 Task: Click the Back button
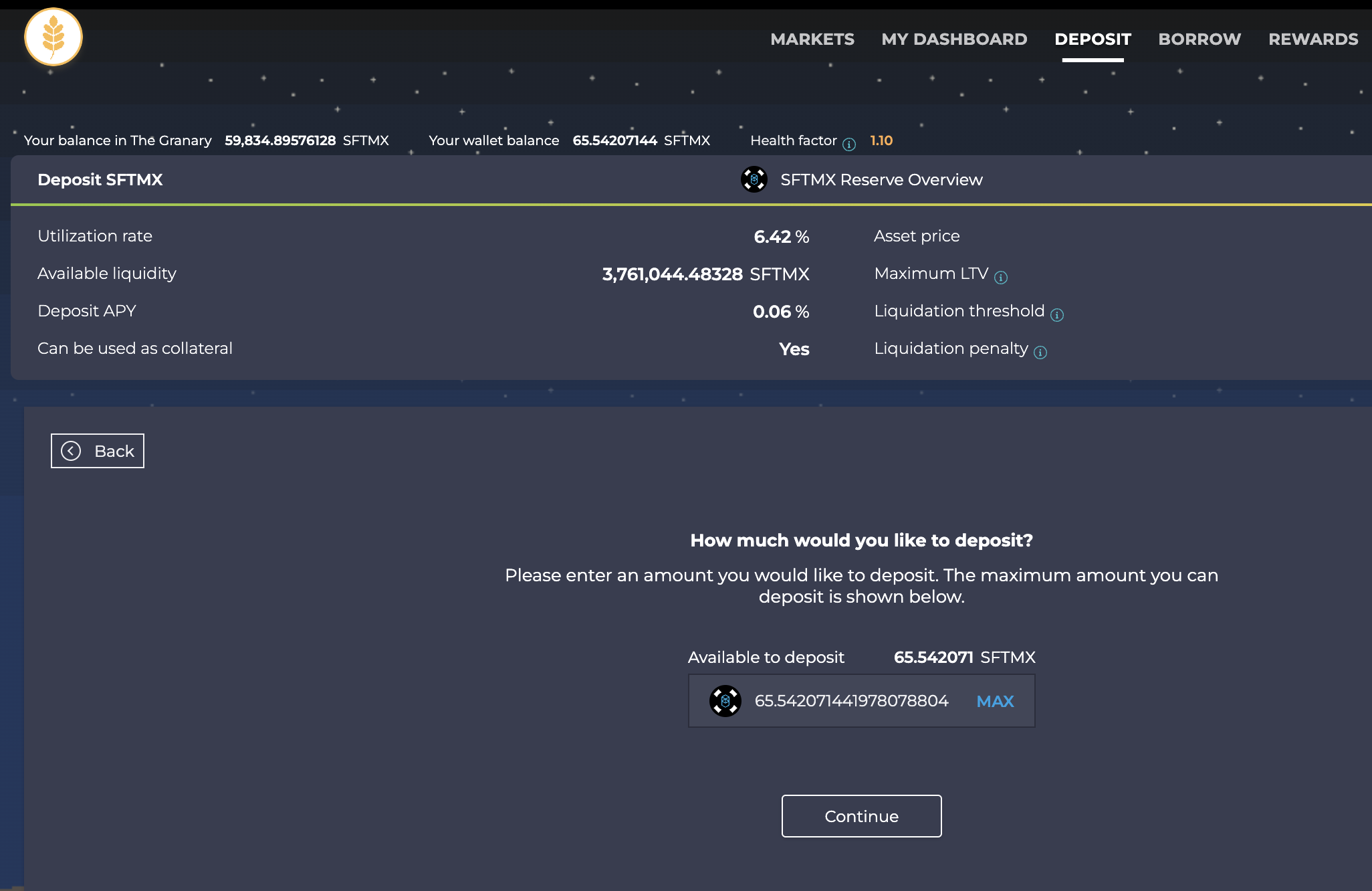pos(98,451)
